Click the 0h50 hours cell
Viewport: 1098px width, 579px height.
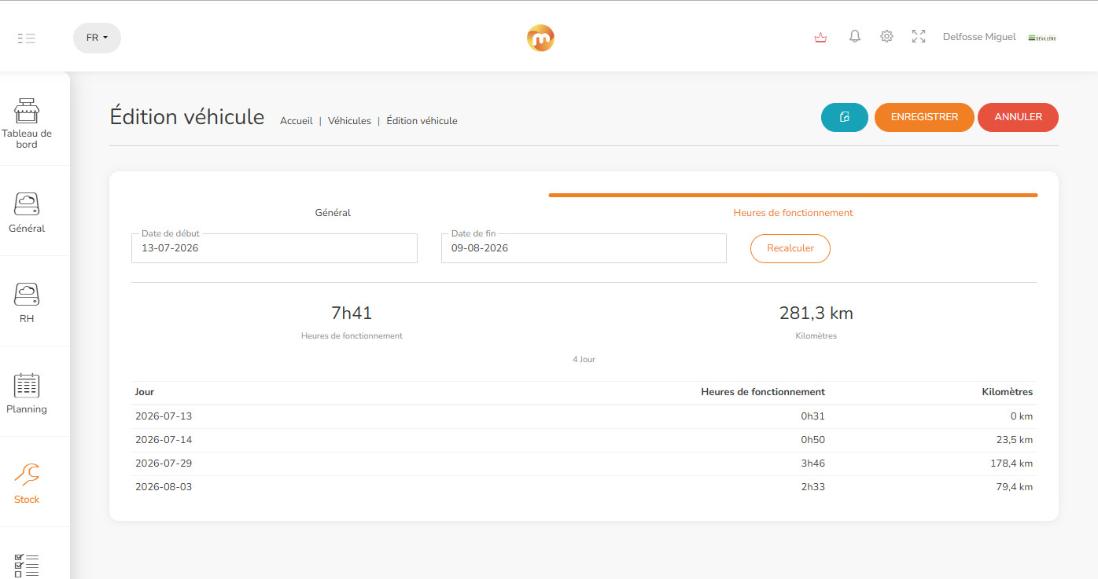click(x=813, y=440)
